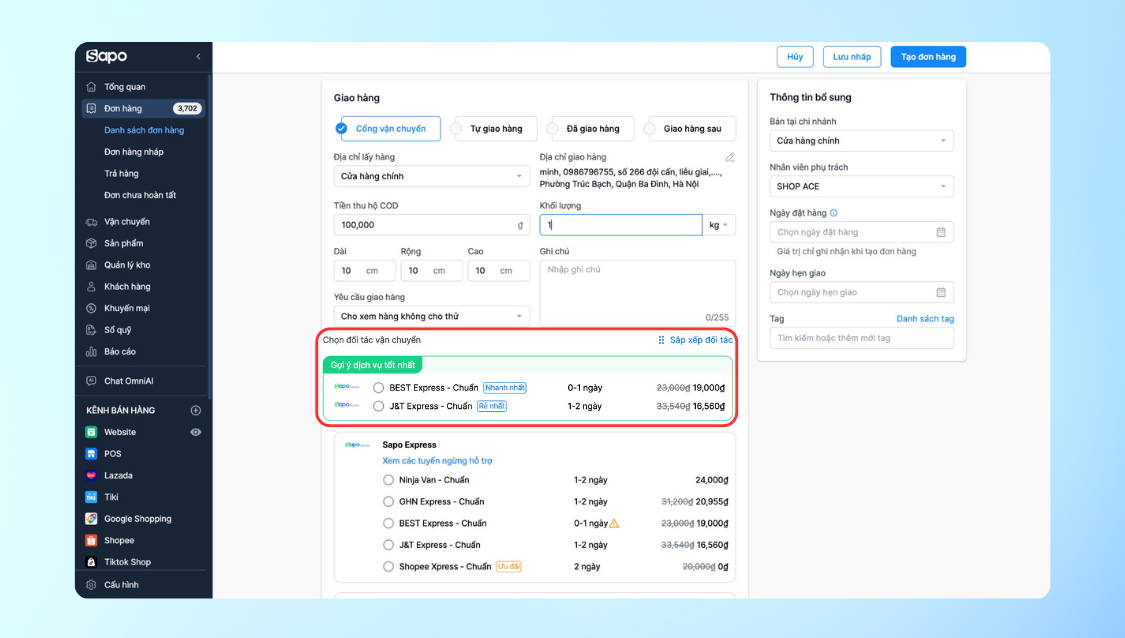Image resolution: width=1125 pixels, height=638 pixels.
Task: Click info icon beside Ngày đặt hàng
Action: coord(834,212)
